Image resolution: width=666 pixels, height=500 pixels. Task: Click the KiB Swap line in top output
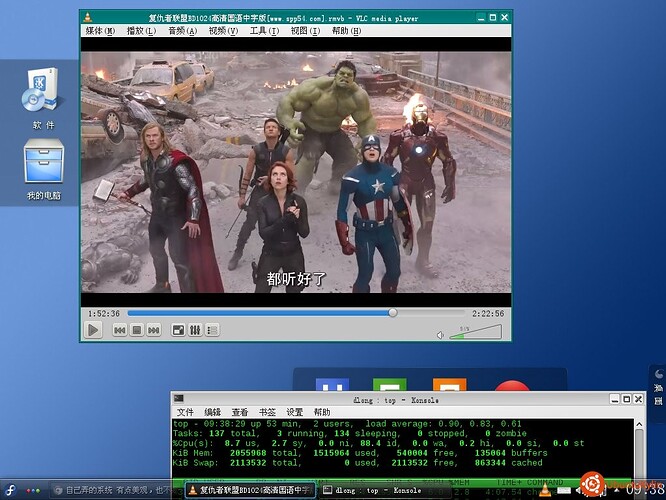358,463
